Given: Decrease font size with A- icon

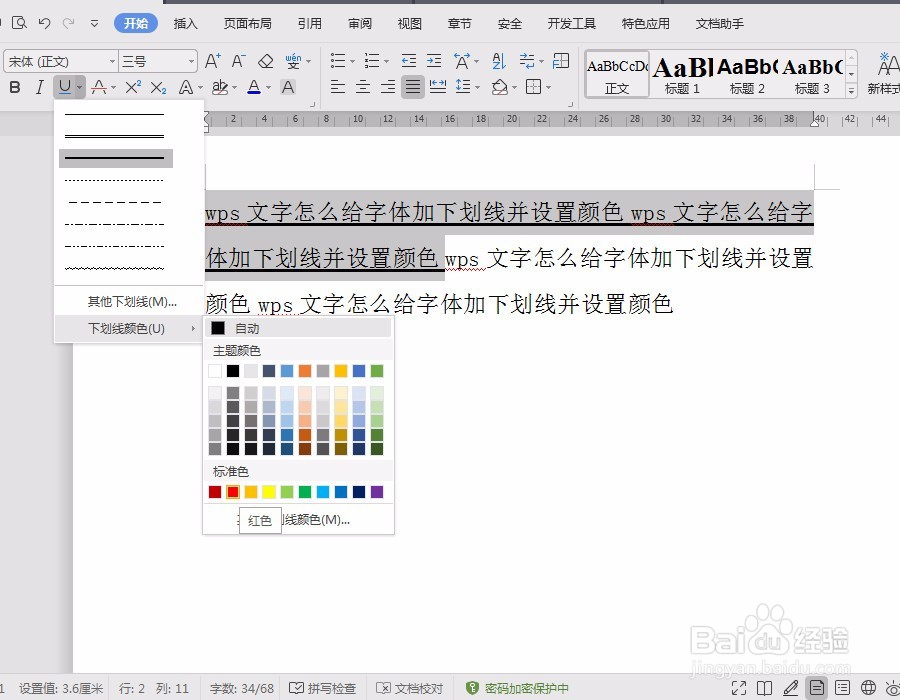Looking at the screenshot, I should click(x=239, y=61).
